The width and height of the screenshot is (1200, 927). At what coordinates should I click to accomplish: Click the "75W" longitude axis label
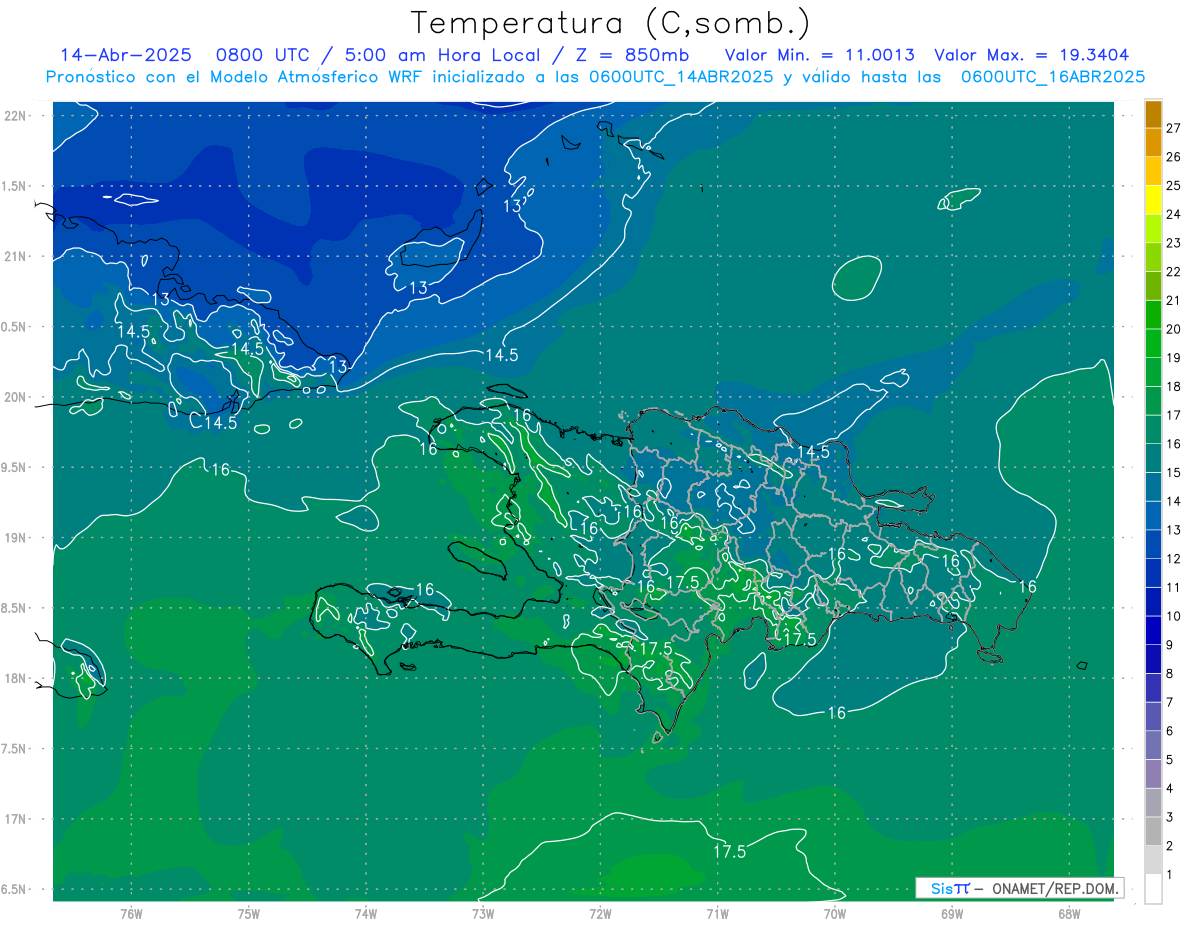pos(248,914)
